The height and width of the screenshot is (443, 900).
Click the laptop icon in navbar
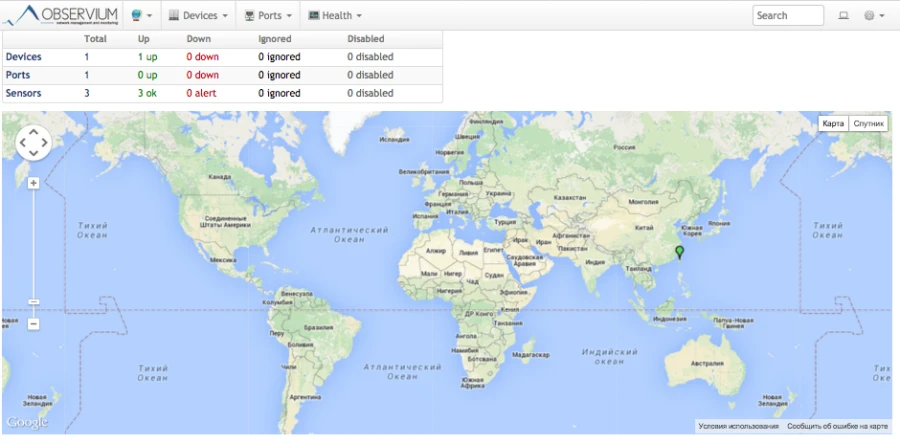tap(843, 15)
